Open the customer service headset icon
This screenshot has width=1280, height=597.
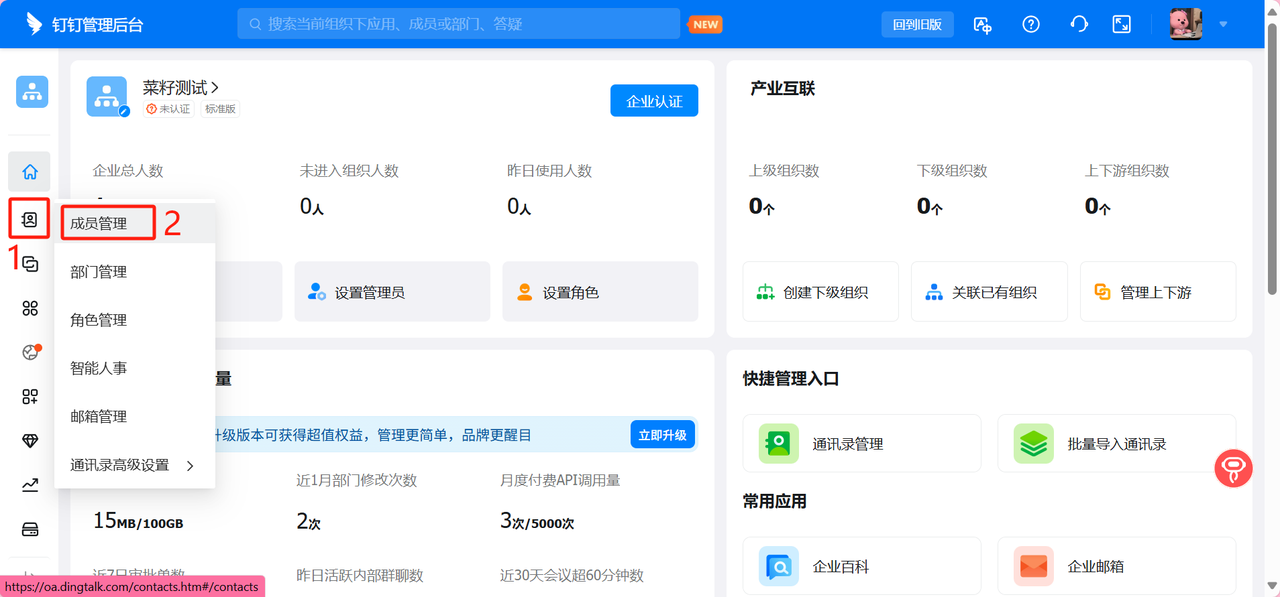coord(1078,24)
